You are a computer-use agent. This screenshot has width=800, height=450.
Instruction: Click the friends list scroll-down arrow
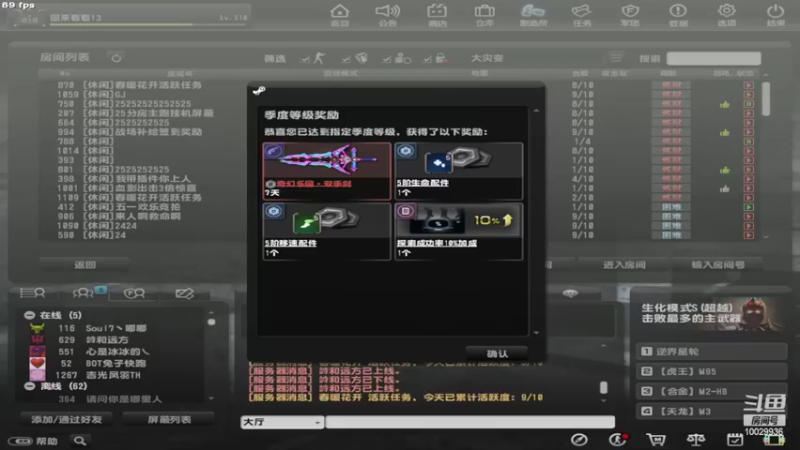(211, 398)
